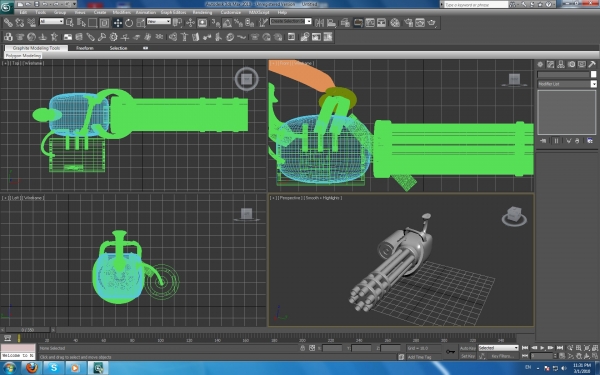The height and width of the screenshot is (375, 600).
Task: Click the time slider at 0/350
Action: [28, 329]
